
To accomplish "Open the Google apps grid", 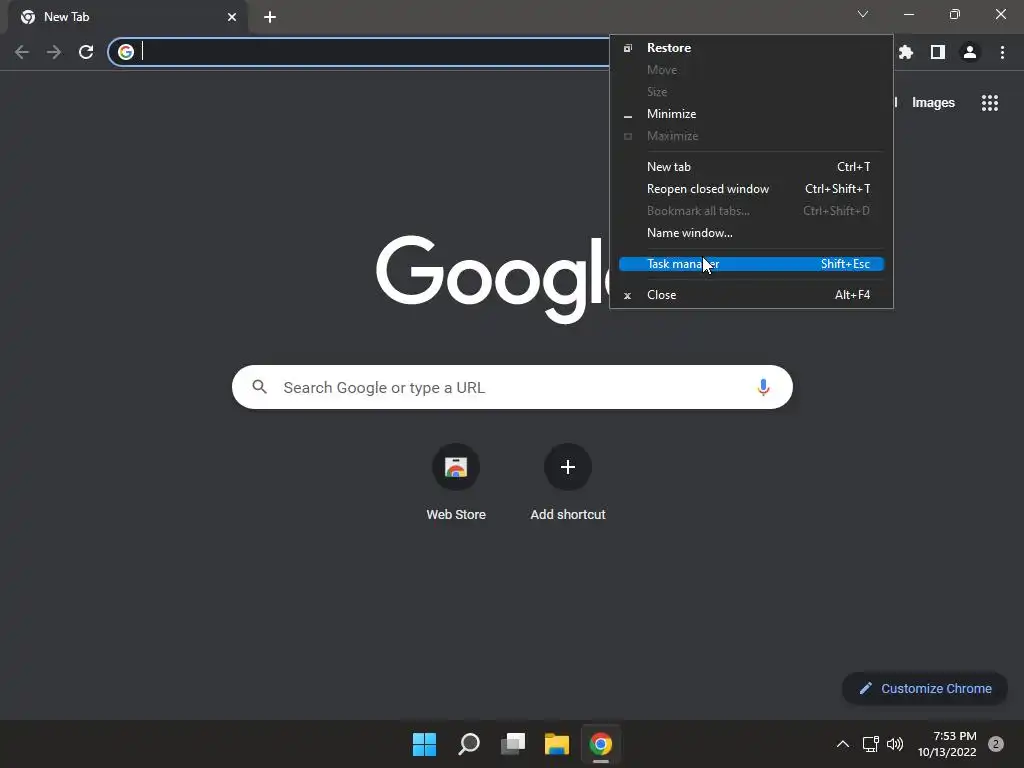I will [x=990, y=103].
